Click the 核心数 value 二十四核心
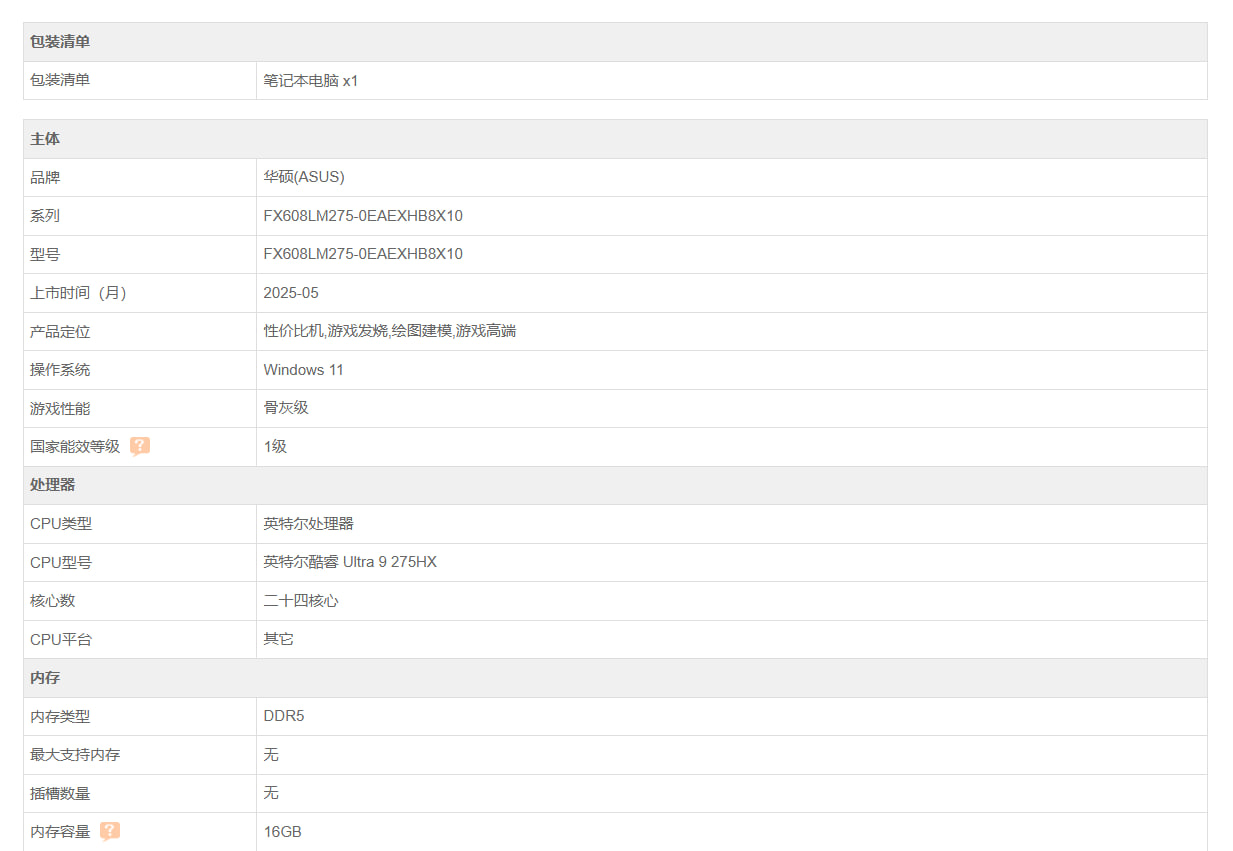Screen dimensions: 1233x851 [301, 601]
